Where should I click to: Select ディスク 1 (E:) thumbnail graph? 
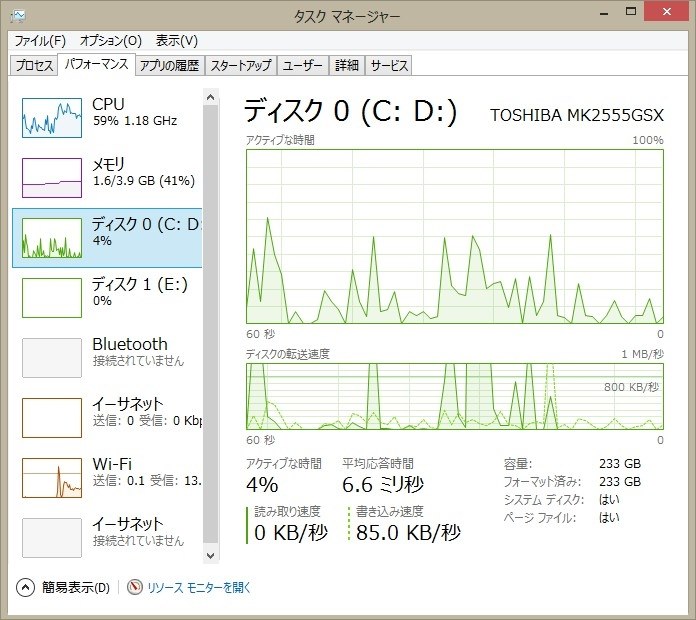[x=52, y=298]
